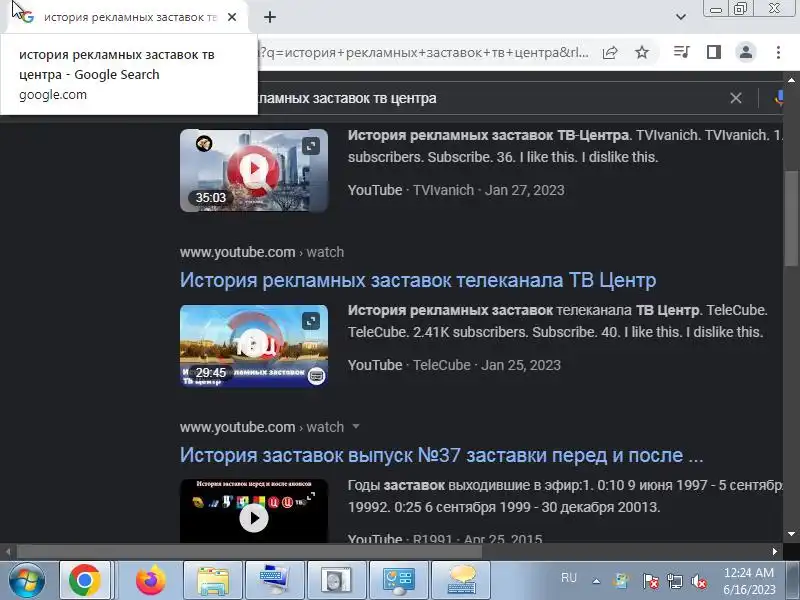Click Chrome icon in the taskbar
The height and width of the screenshot is (600, 800).
pyautogui.click(x=85, y=580)
